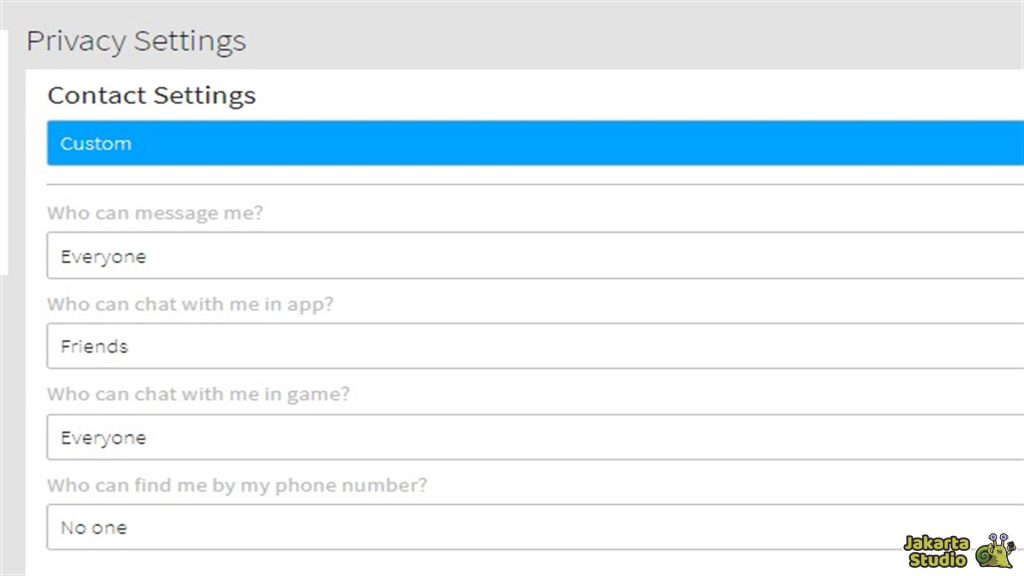Click the 'Who can chat with me in app?' label

[x=190, y=304]
